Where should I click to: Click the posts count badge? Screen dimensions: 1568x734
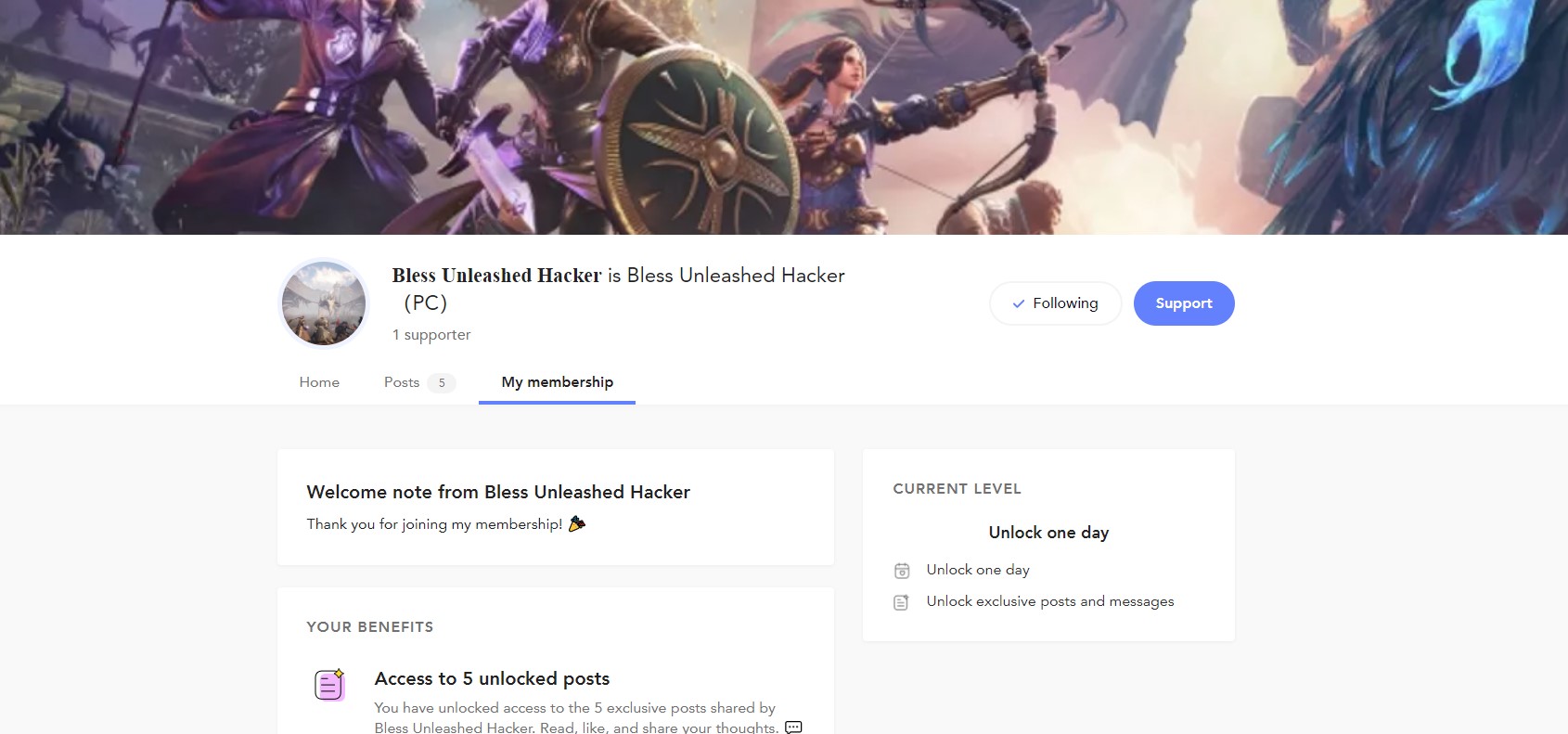click(442, 382)
